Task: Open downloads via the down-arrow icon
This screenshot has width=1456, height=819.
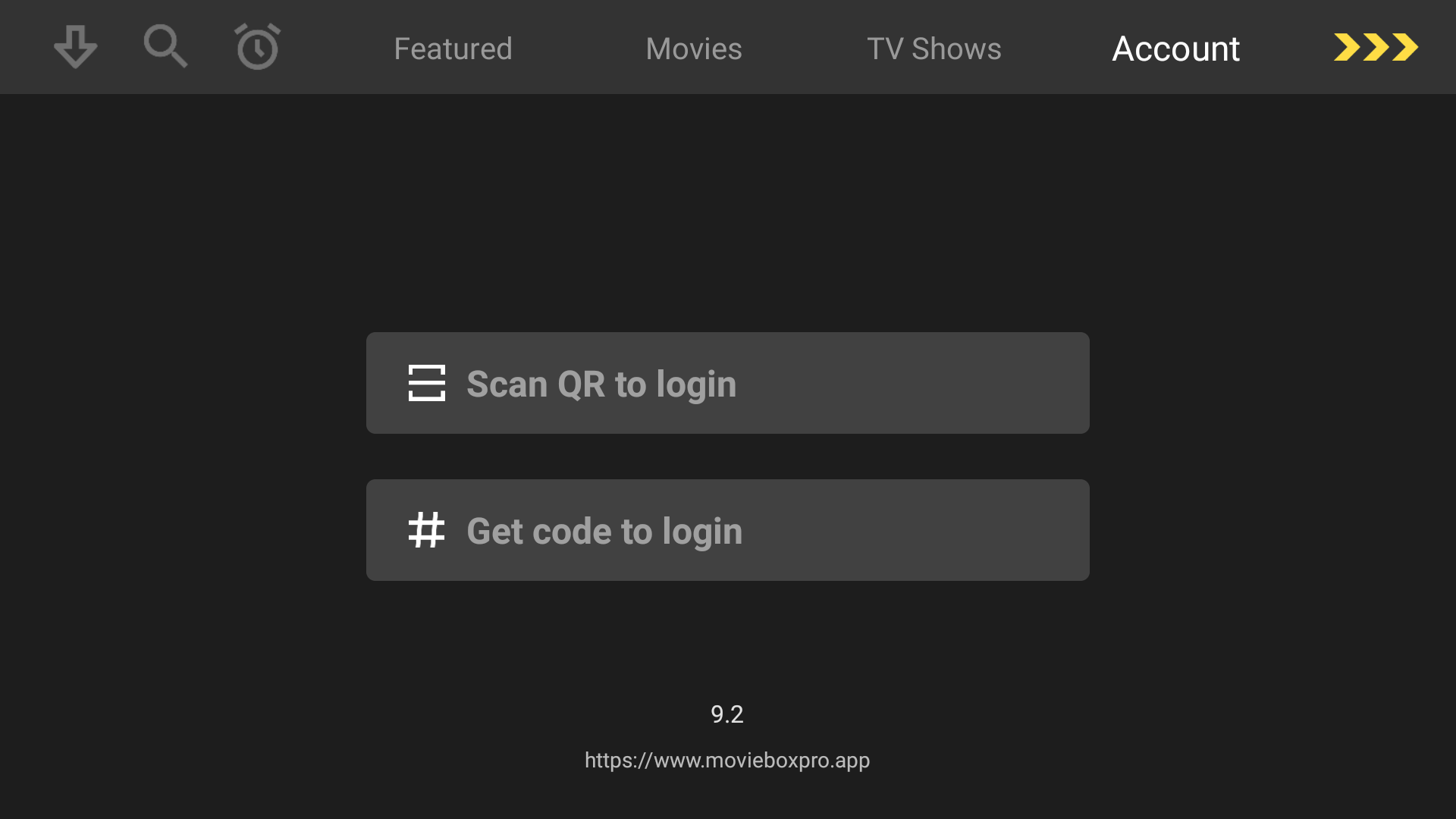Action: point(75,47)
